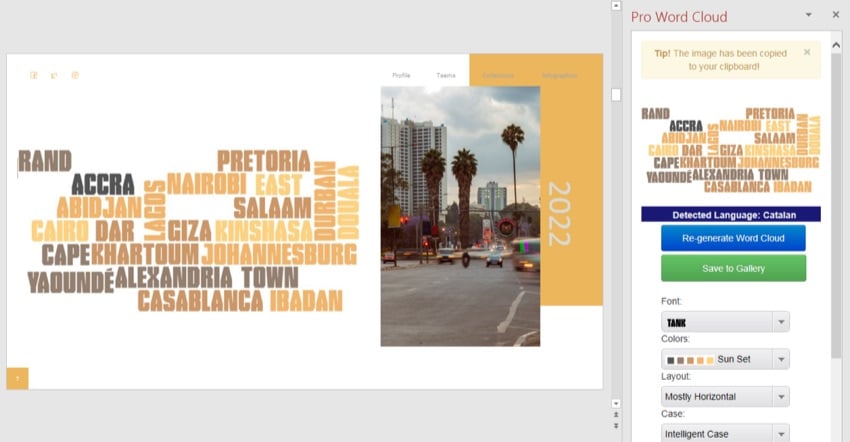Go to previous slide using the double-up arrow

click(x=616, y=414)
